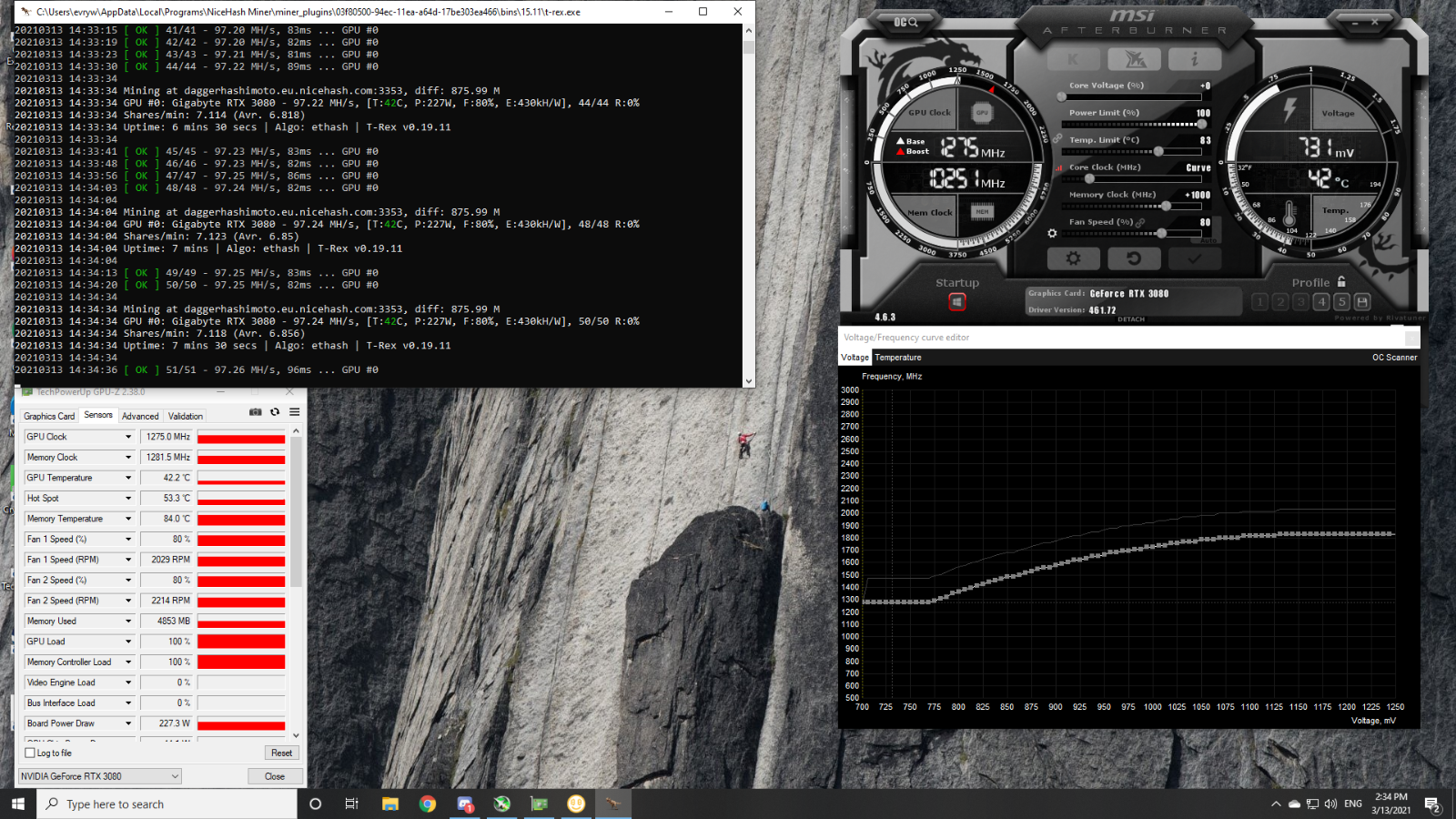1456x819 pixels.
Task: Expand the GPU Temperature sensor dropdown
Action: coord(128,478)
